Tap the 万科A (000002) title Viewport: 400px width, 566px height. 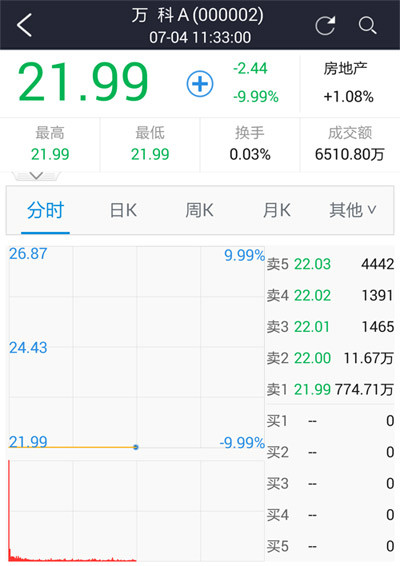(x=197, y=16)
